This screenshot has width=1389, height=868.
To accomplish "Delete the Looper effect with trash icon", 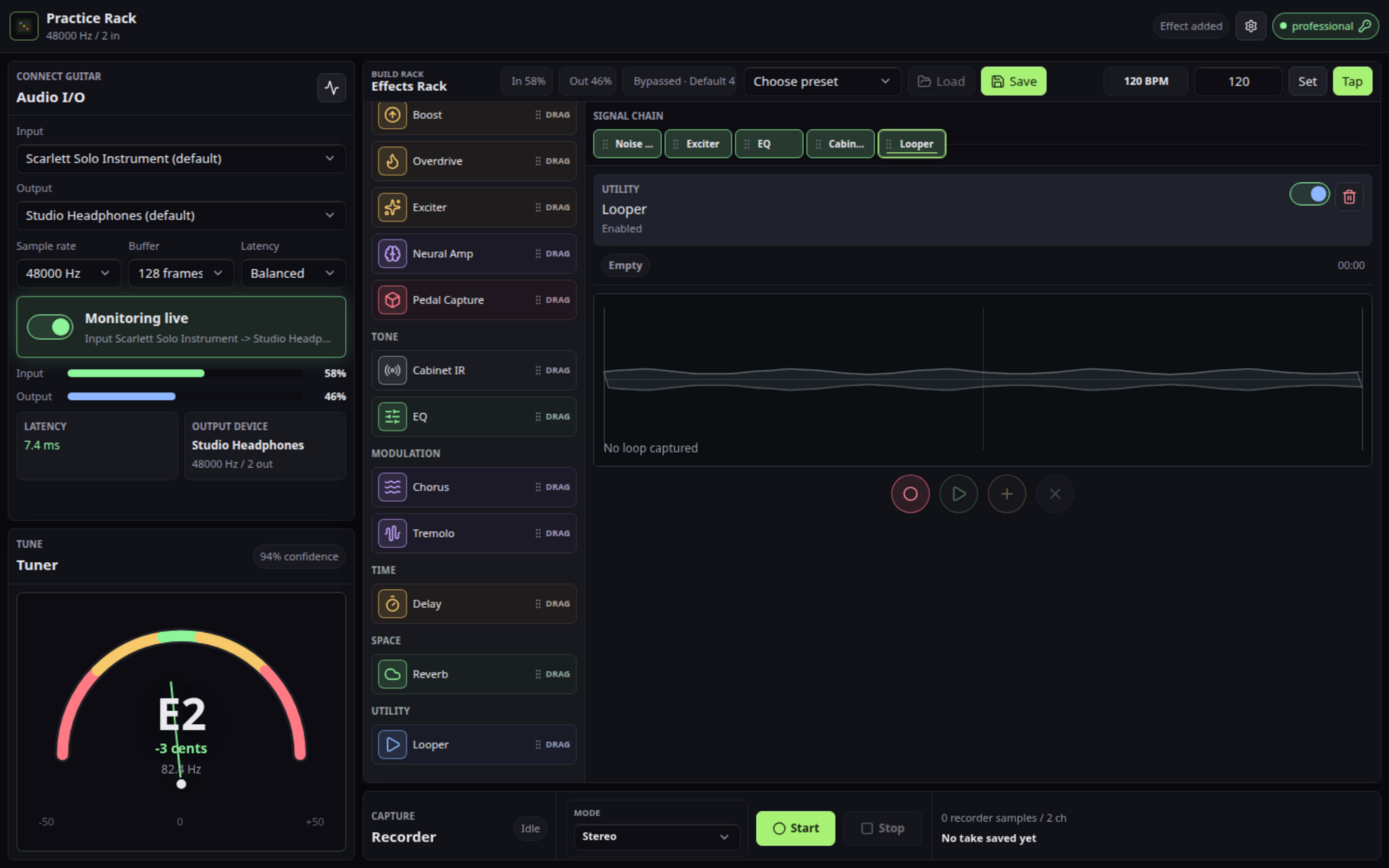I will [x=1349, y=197].
